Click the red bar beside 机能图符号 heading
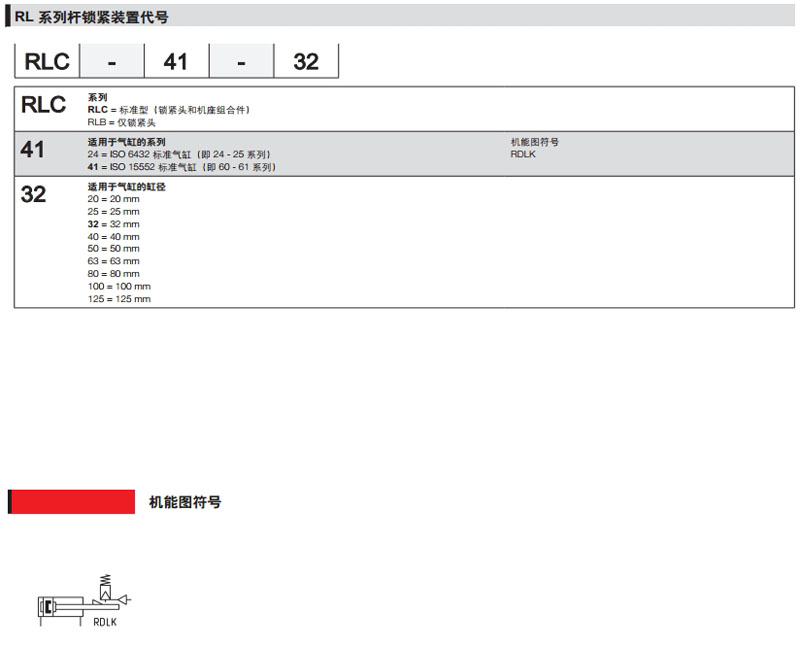Screen dimensions: 800x647 click(x=72, y=502)
